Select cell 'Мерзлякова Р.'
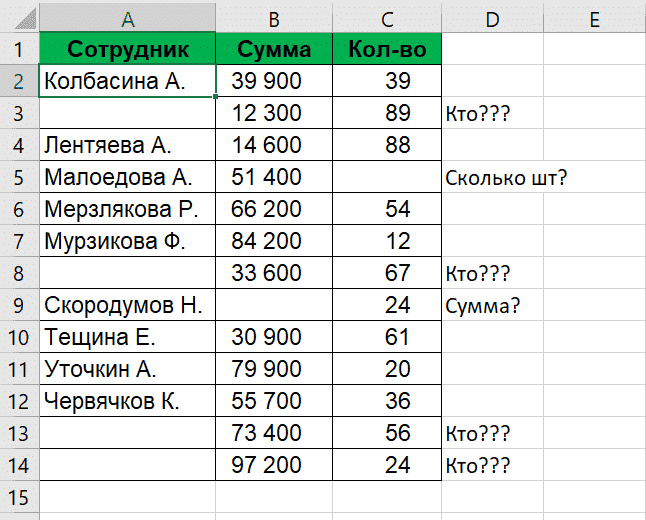This screenshot has height=520, width=646. click(x=128, y=209)
